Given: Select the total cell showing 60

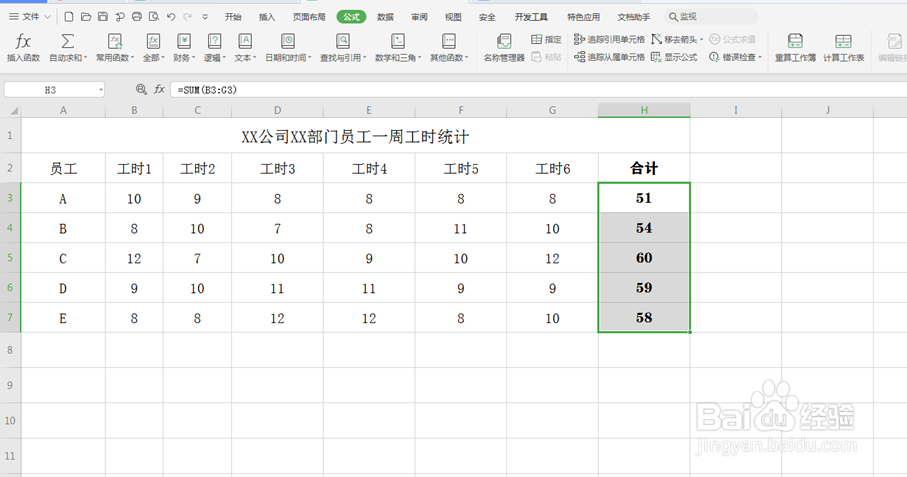Looking at the screenshot, I should coord(644,257).
